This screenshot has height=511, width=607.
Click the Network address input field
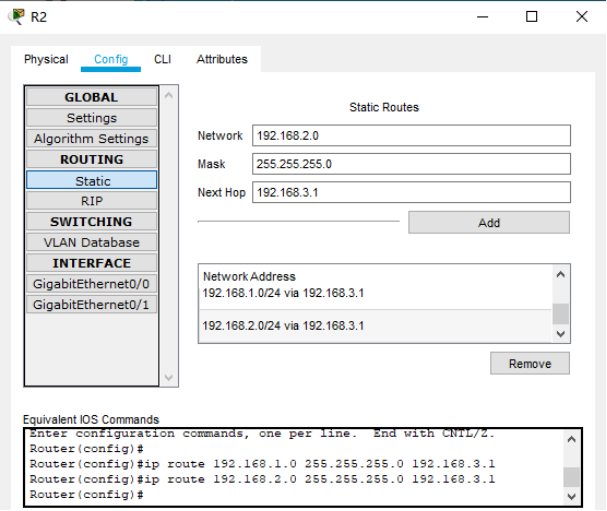(x=411, y=135)
